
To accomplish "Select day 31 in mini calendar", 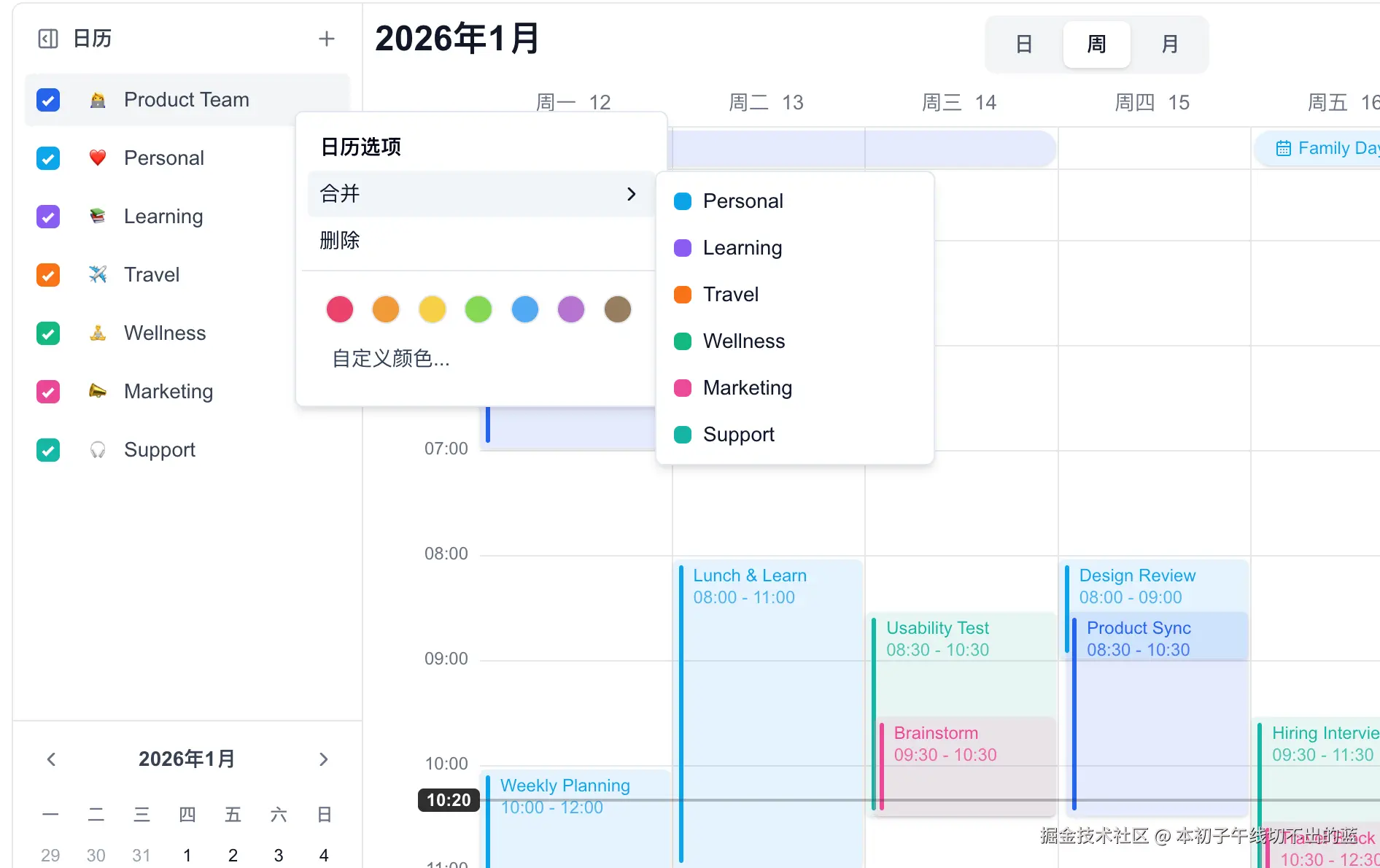I will pos(142,856).
